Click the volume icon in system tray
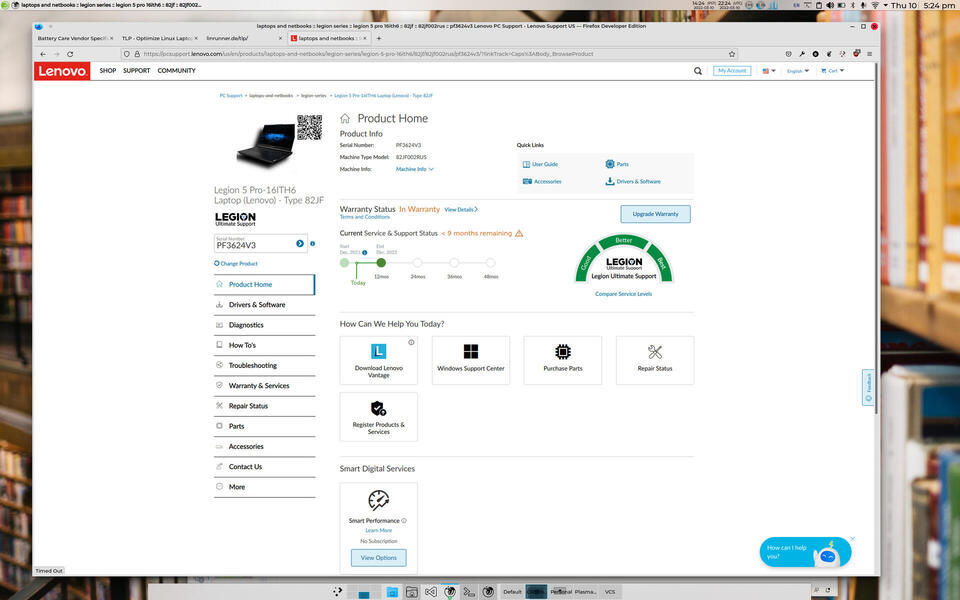The width and height of the screenshot is (960, 600). tap(830, 5)
